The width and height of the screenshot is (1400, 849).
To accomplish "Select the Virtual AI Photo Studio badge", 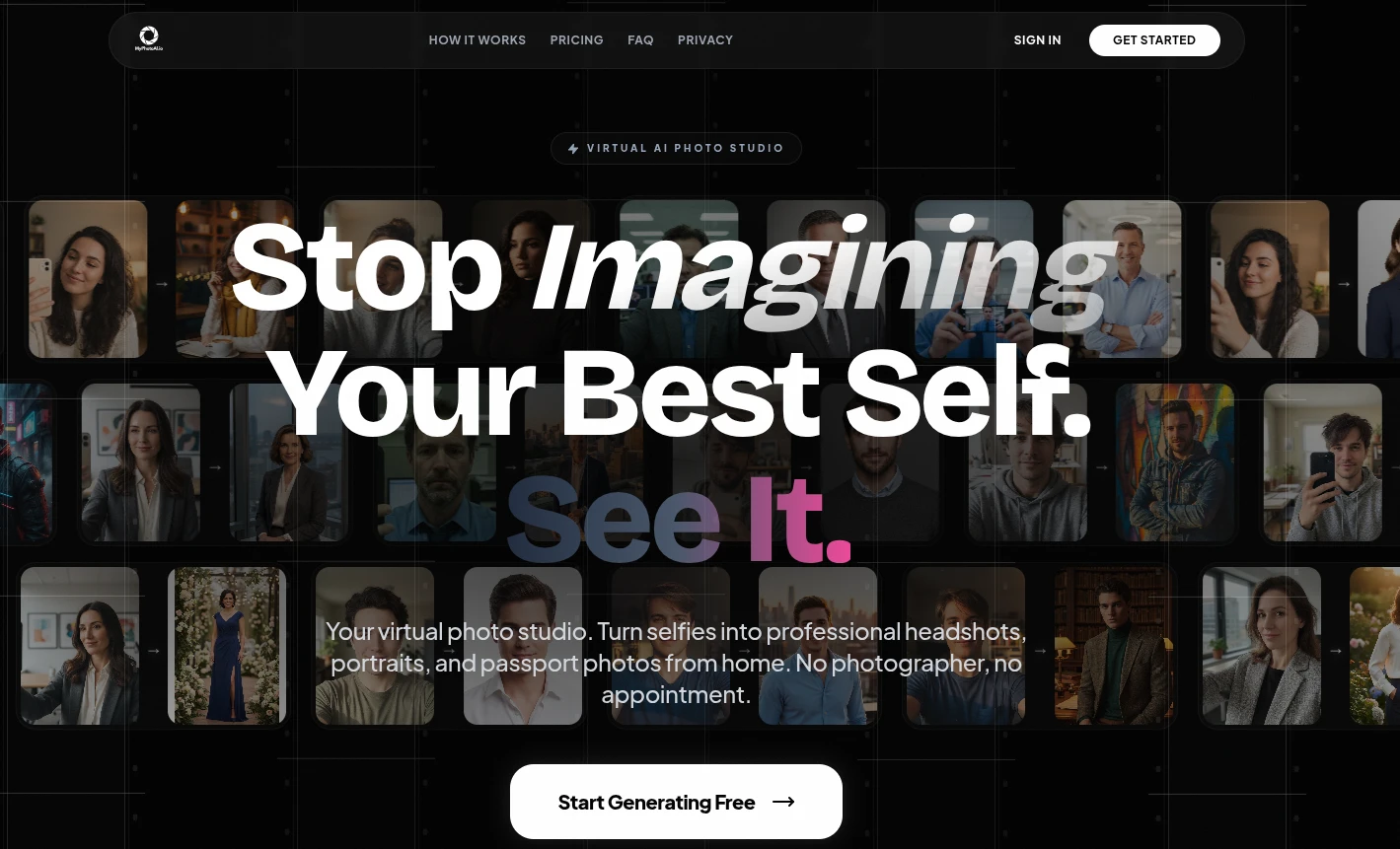I will pyautogui.click(x=676, y=149).
